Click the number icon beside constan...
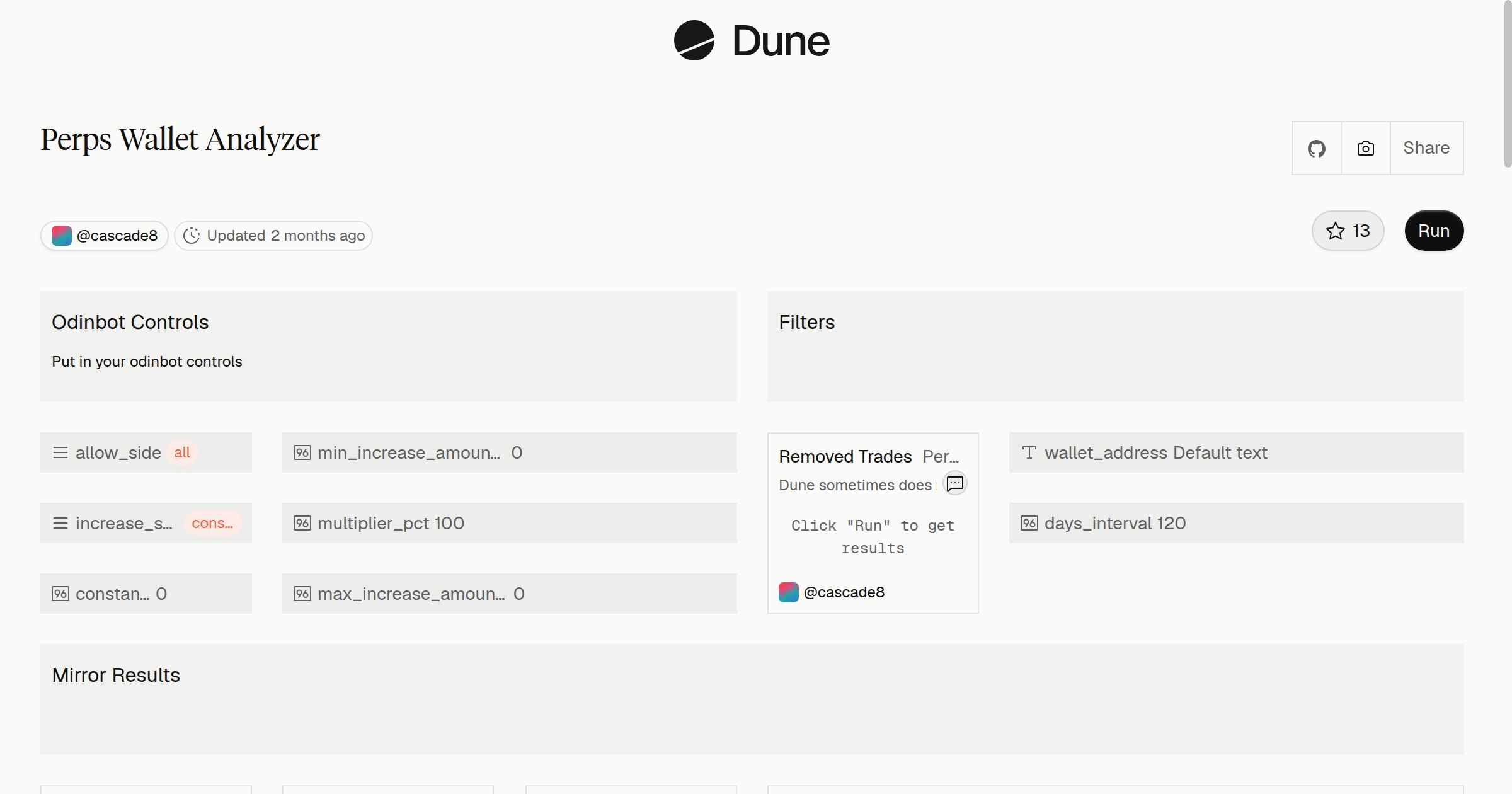Viewport: 1512px width, 794px height. [x=60, y=594]
